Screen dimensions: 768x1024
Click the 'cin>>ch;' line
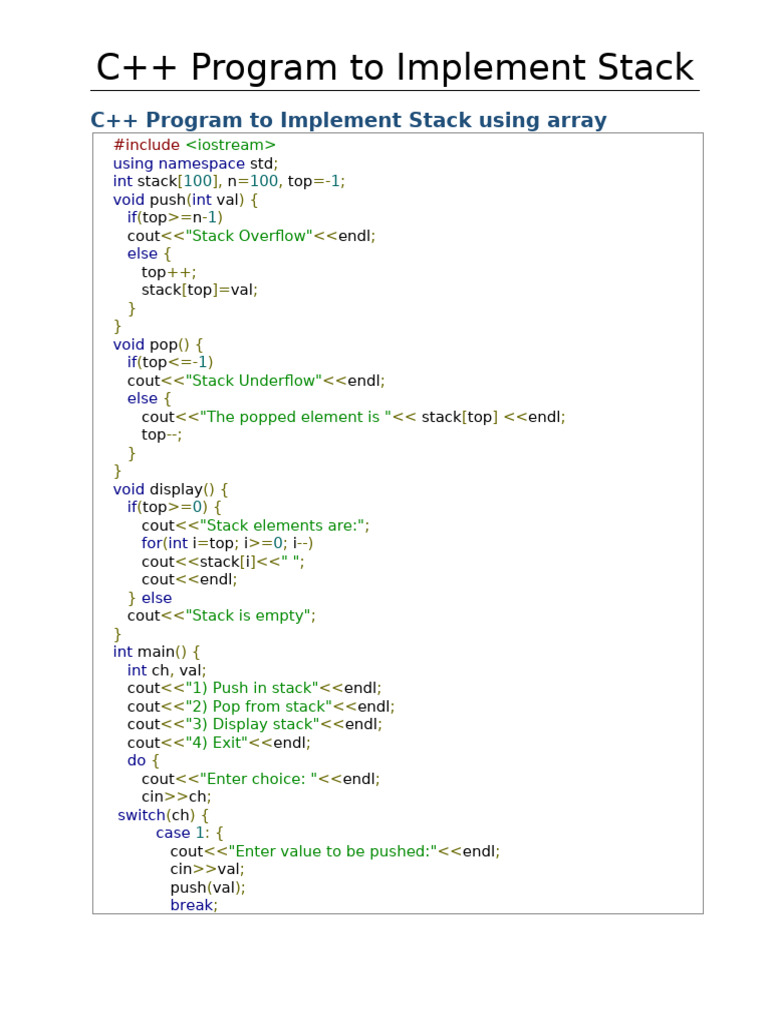tap(176, 797)
